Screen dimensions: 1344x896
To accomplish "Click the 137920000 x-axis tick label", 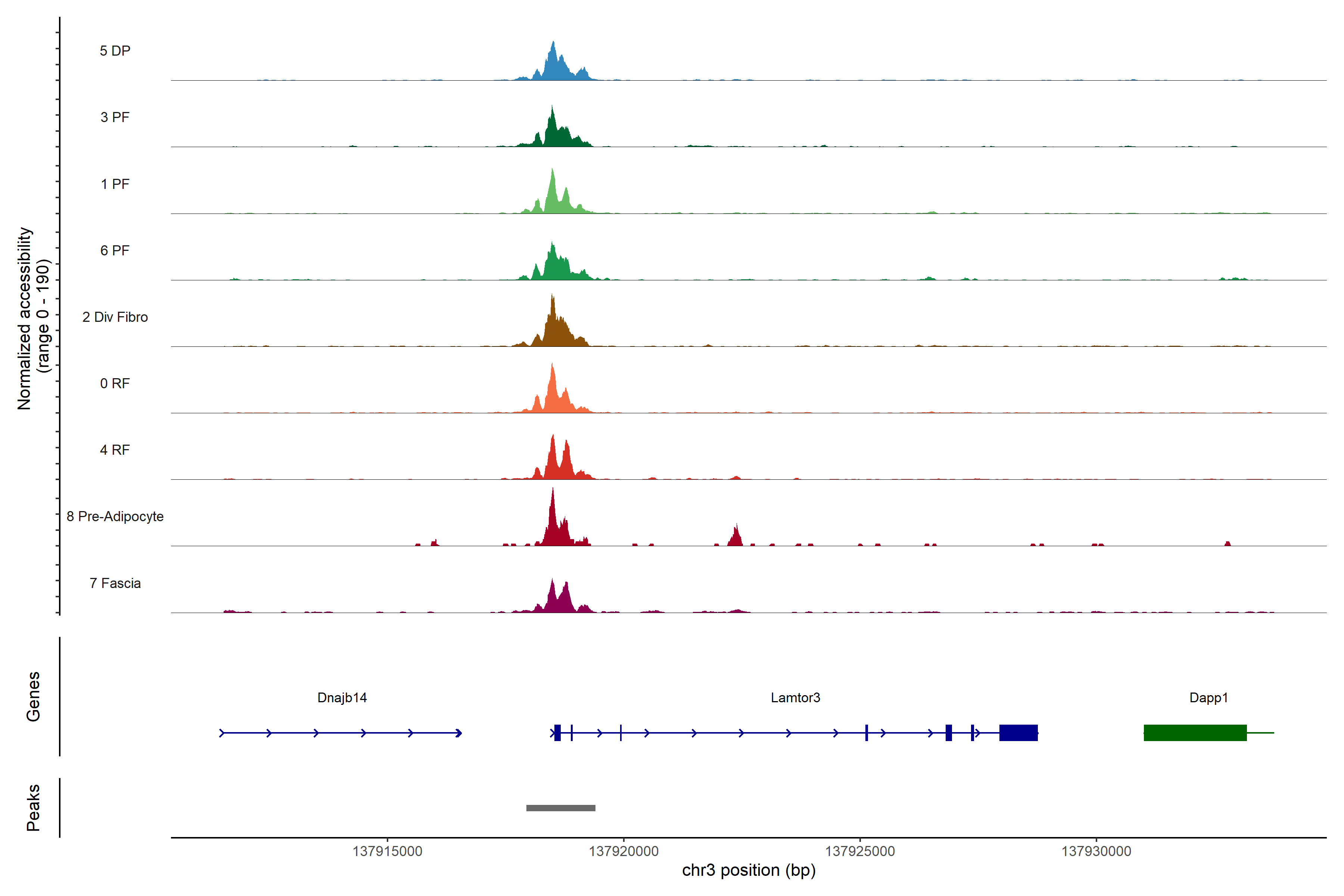I will [x=623, y=851].
